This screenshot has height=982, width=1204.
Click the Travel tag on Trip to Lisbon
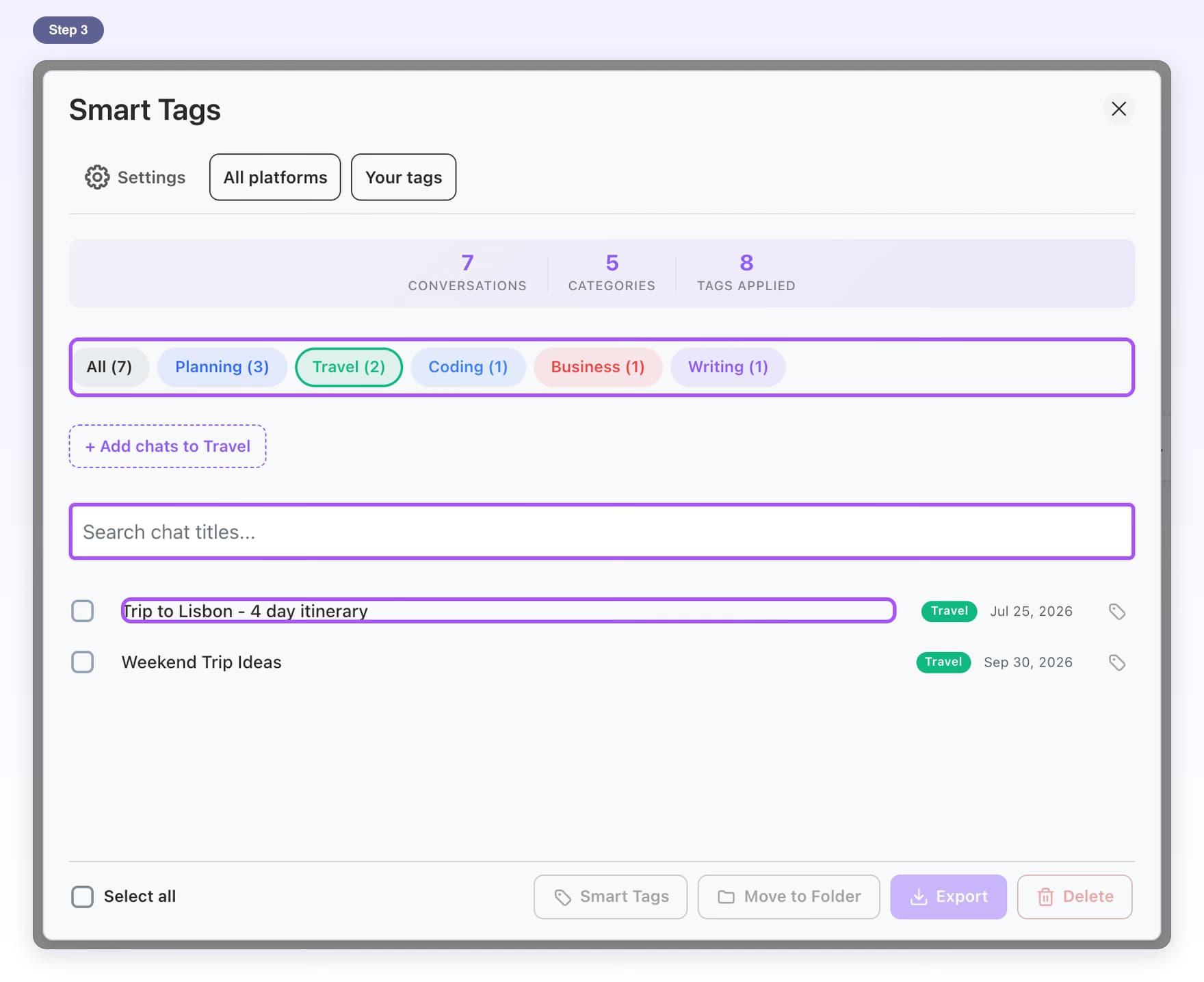[949, 611]
